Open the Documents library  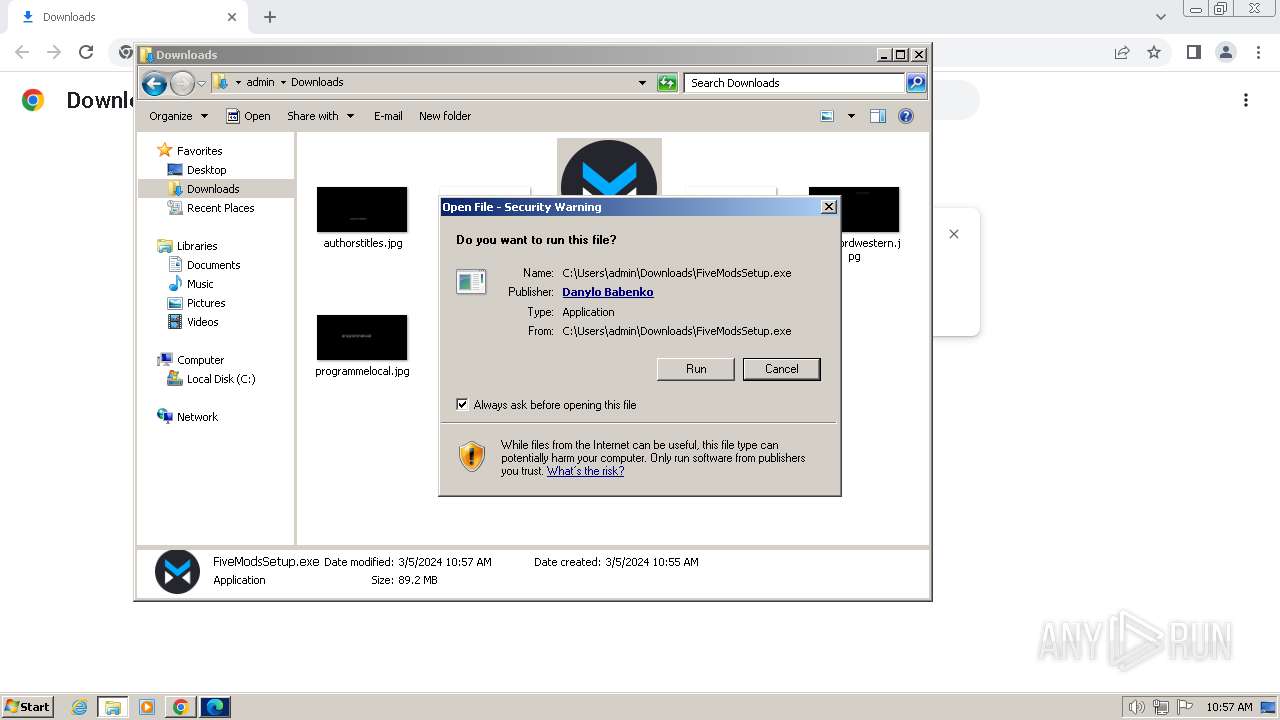tap(213, 265)
